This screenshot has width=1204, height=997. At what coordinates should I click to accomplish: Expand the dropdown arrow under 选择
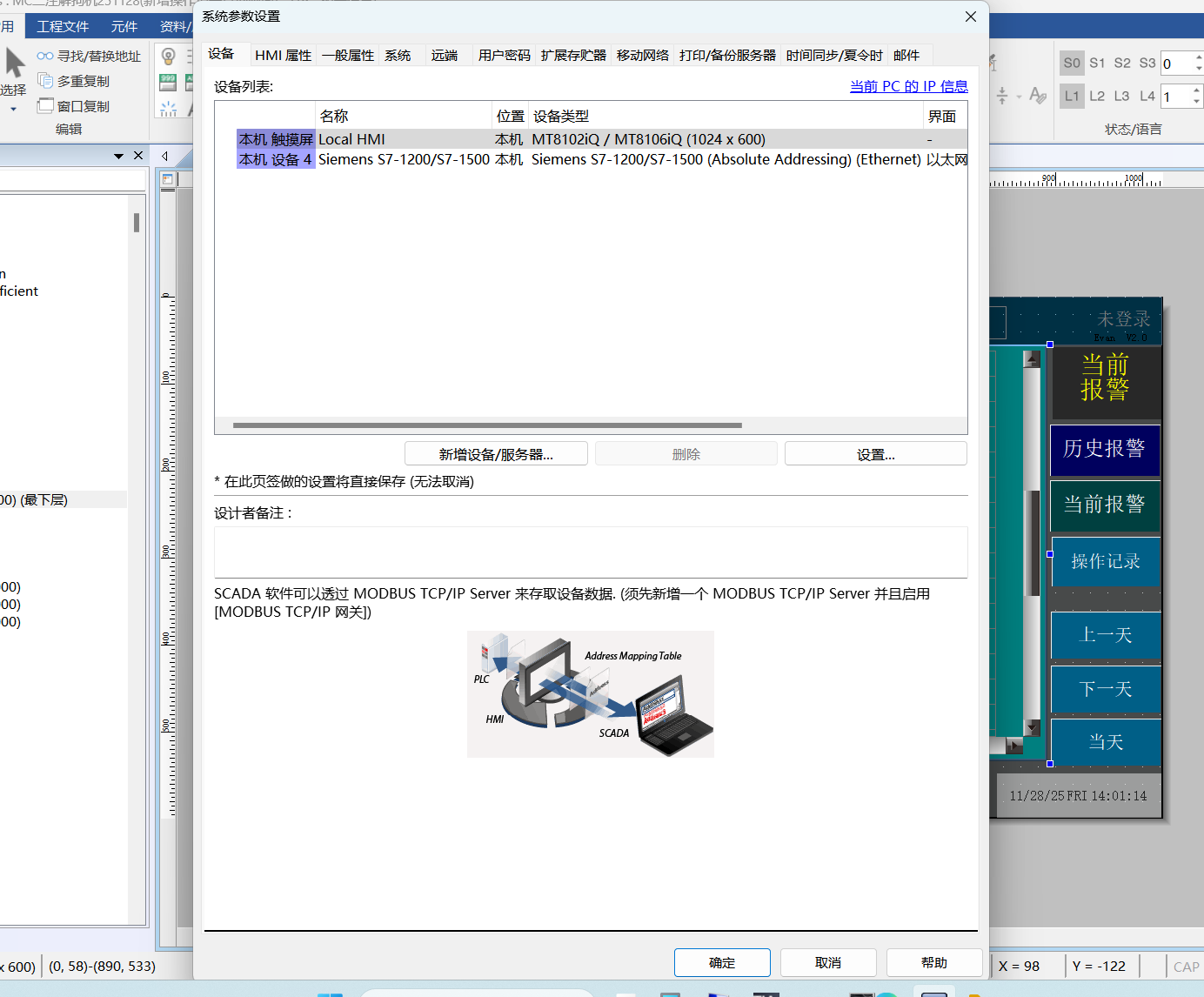point(13,110)
